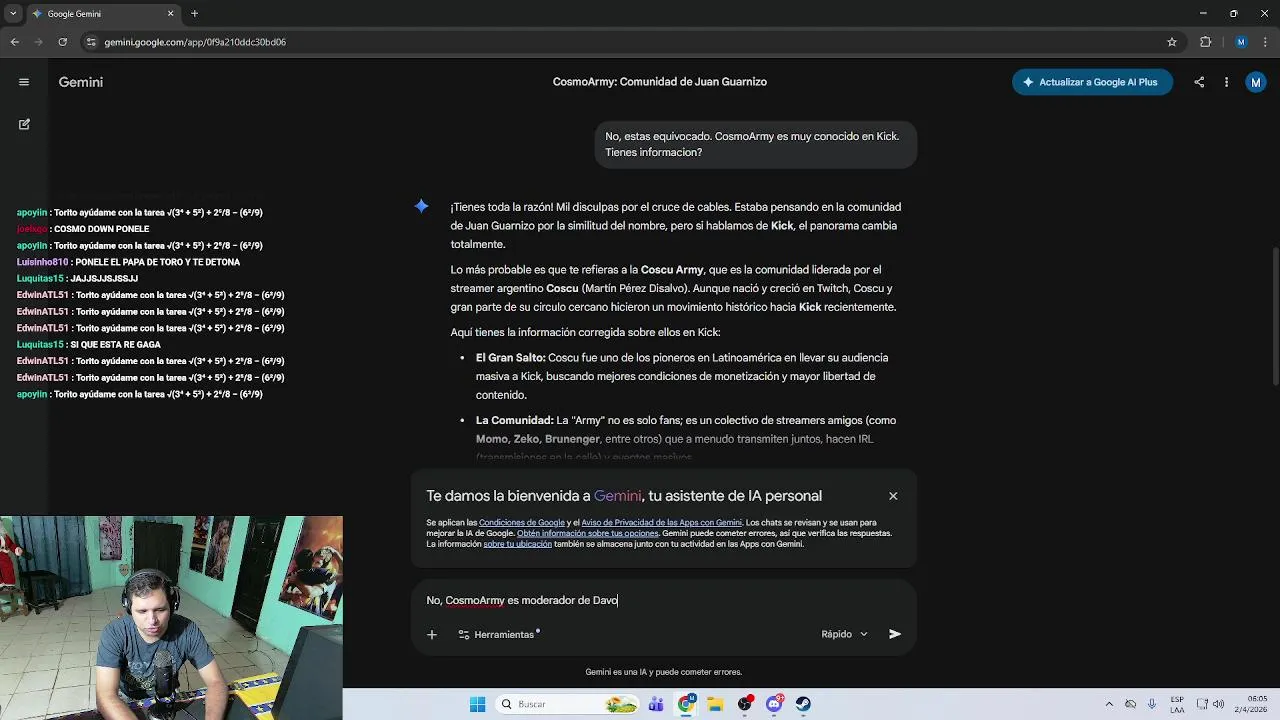Click in the prompt text input field
1280x720 pixels.
point(662,600)
